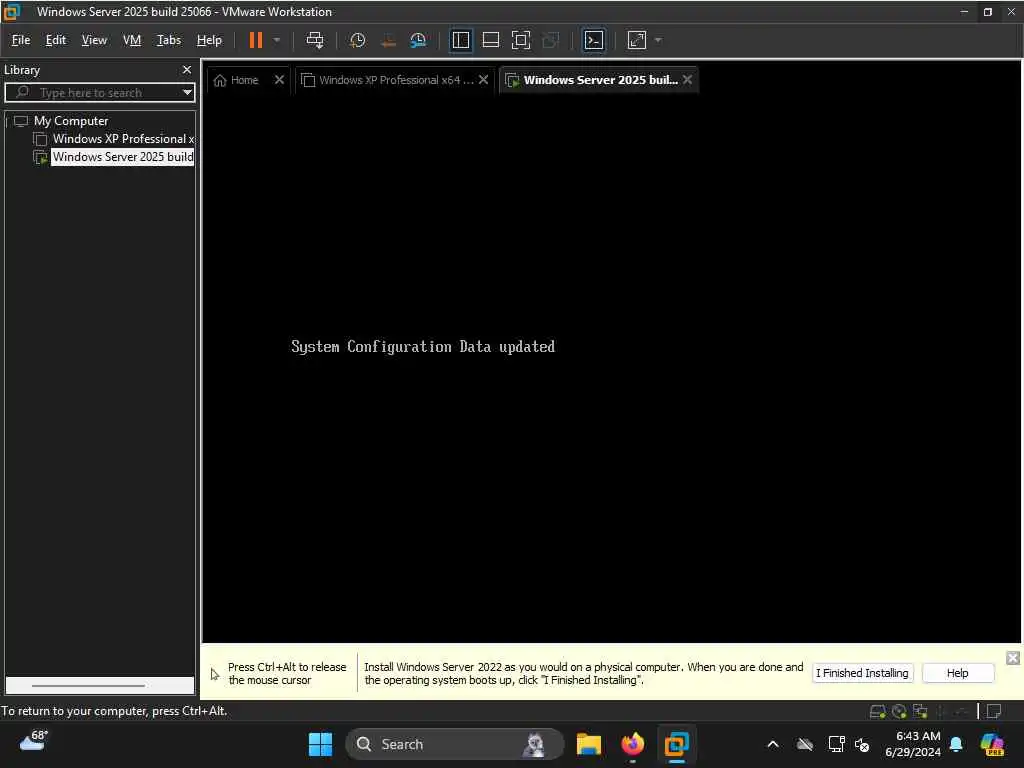Show hidden system tray icons

coord(773,744)
